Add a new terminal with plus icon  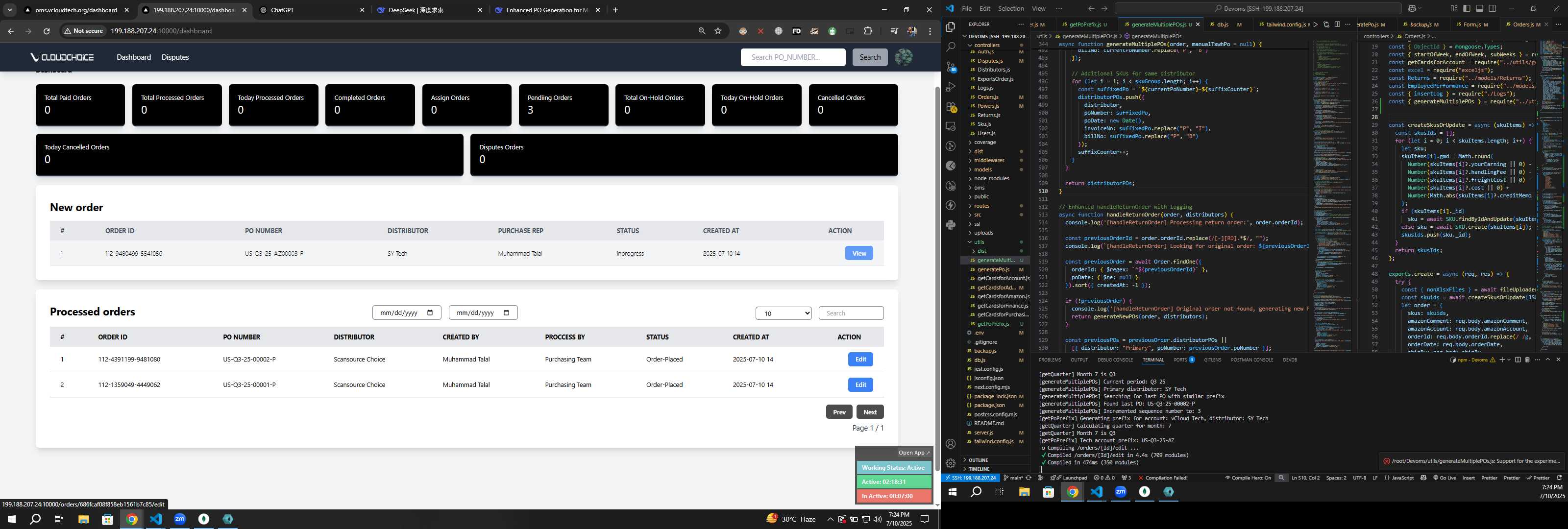click(1502, 360)
